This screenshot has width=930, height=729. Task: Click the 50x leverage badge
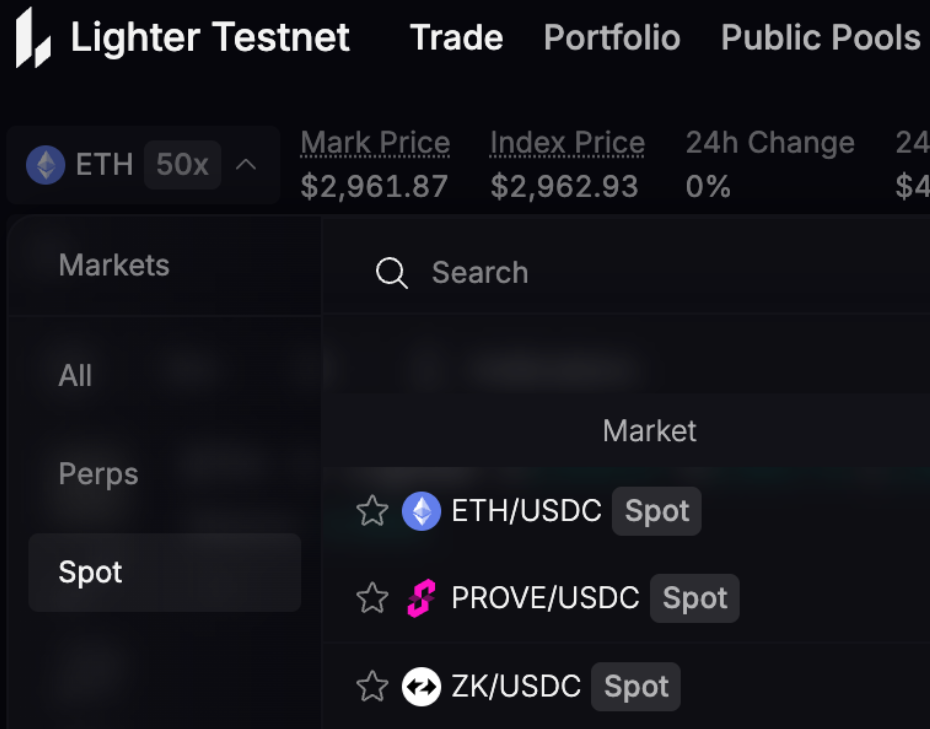(x=182, y=165)
